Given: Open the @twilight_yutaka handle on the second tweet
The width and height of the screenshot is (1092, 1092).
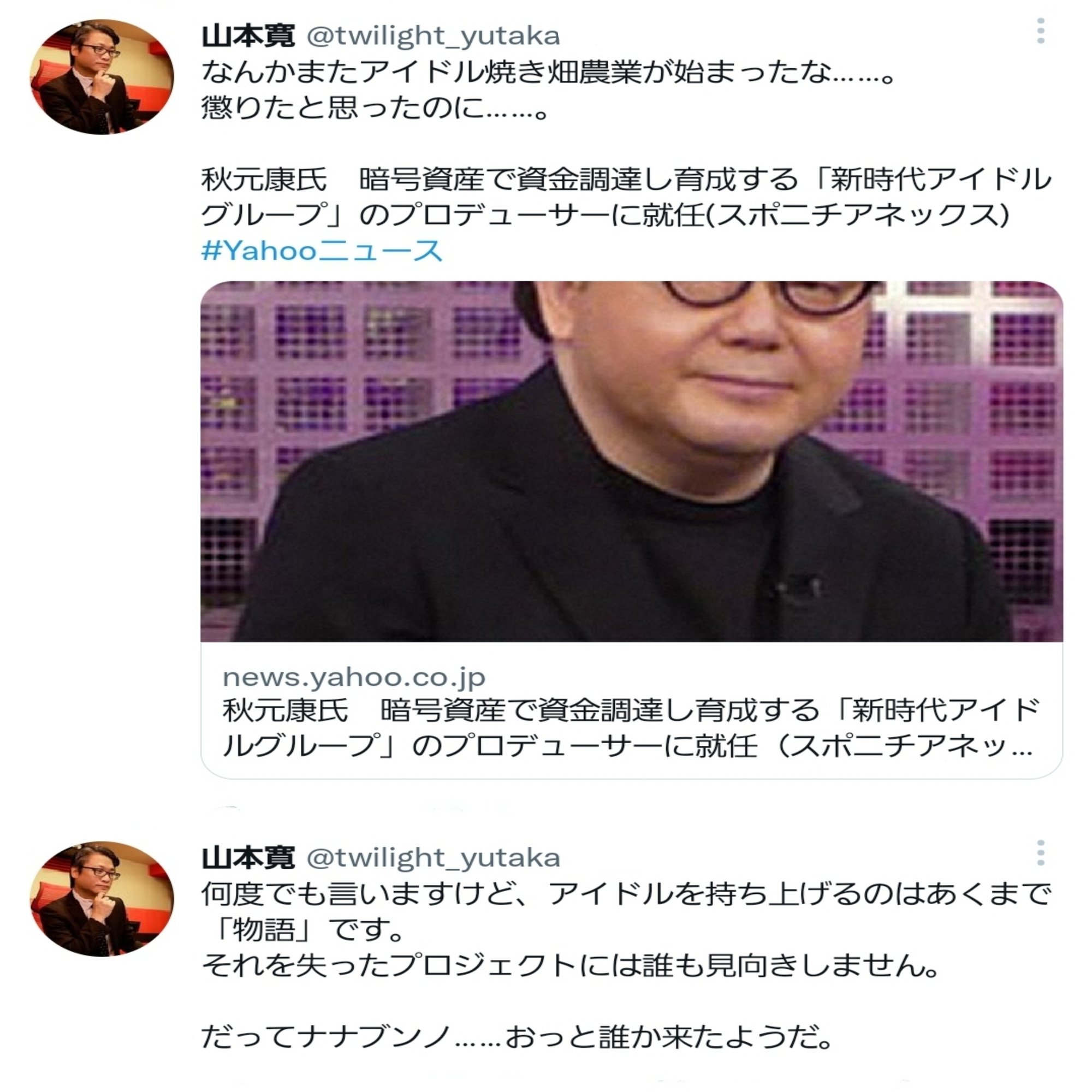Looking at the screenshot, I should coord(433,858).
